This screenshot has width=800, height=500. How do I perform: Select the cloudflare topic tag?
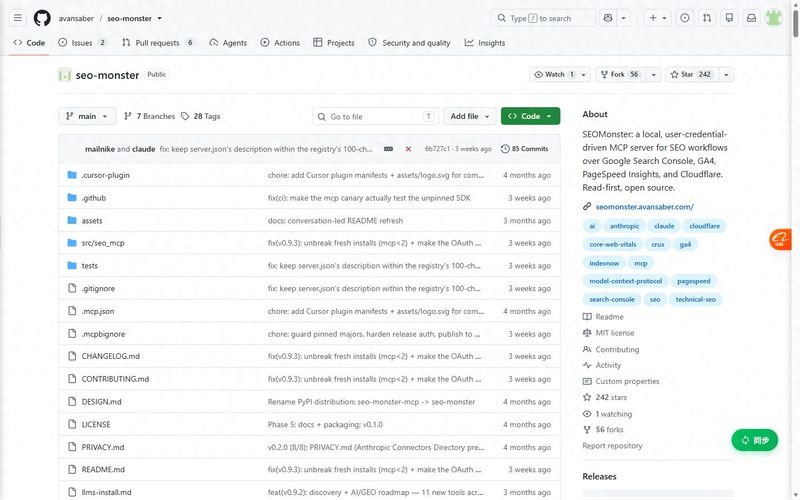(705, 226)
